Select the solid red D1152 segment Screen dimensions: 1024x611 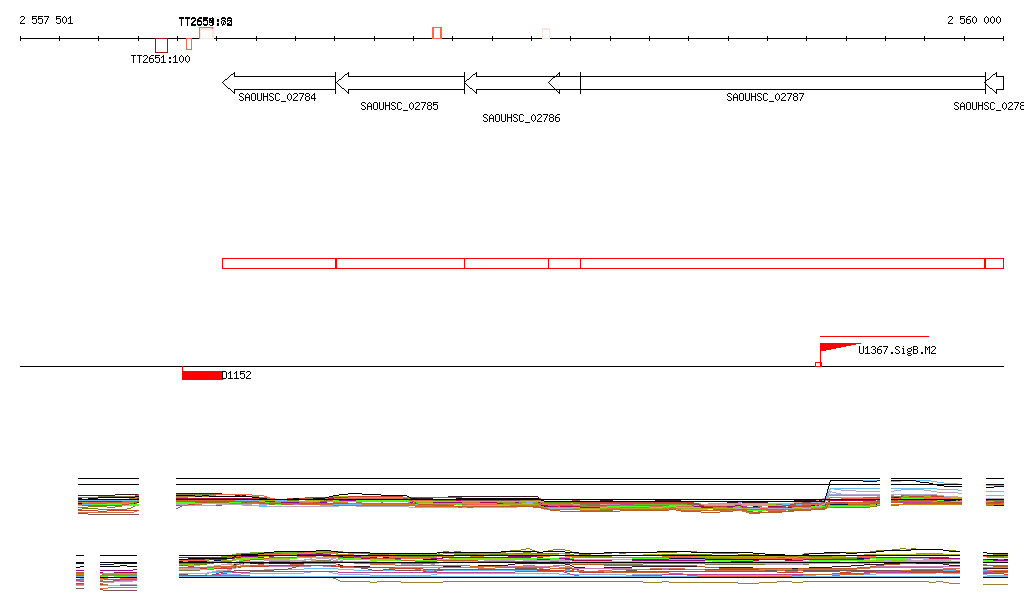coord(202,375)
